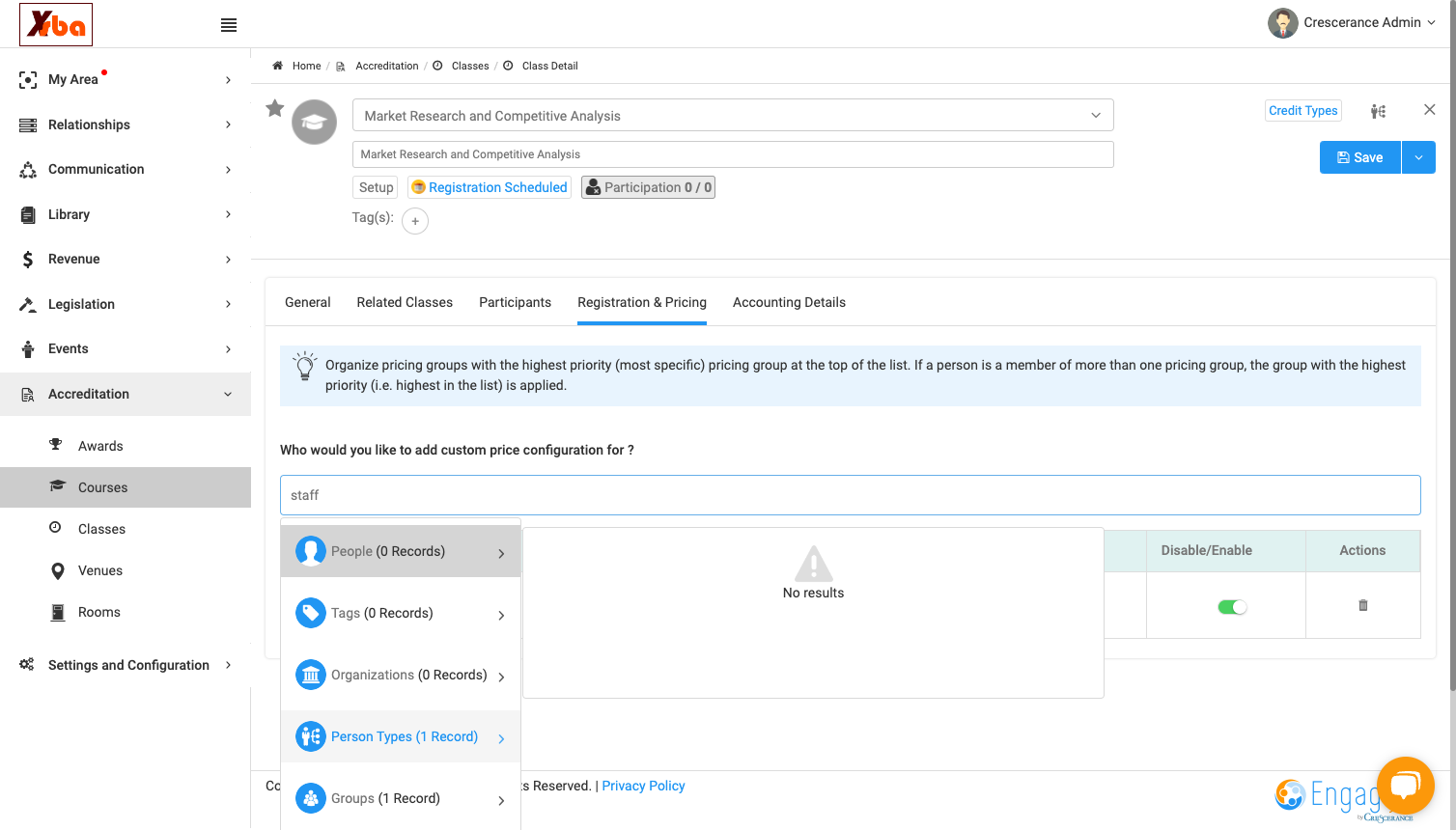Click the class title text field

(x=733, y=154)
